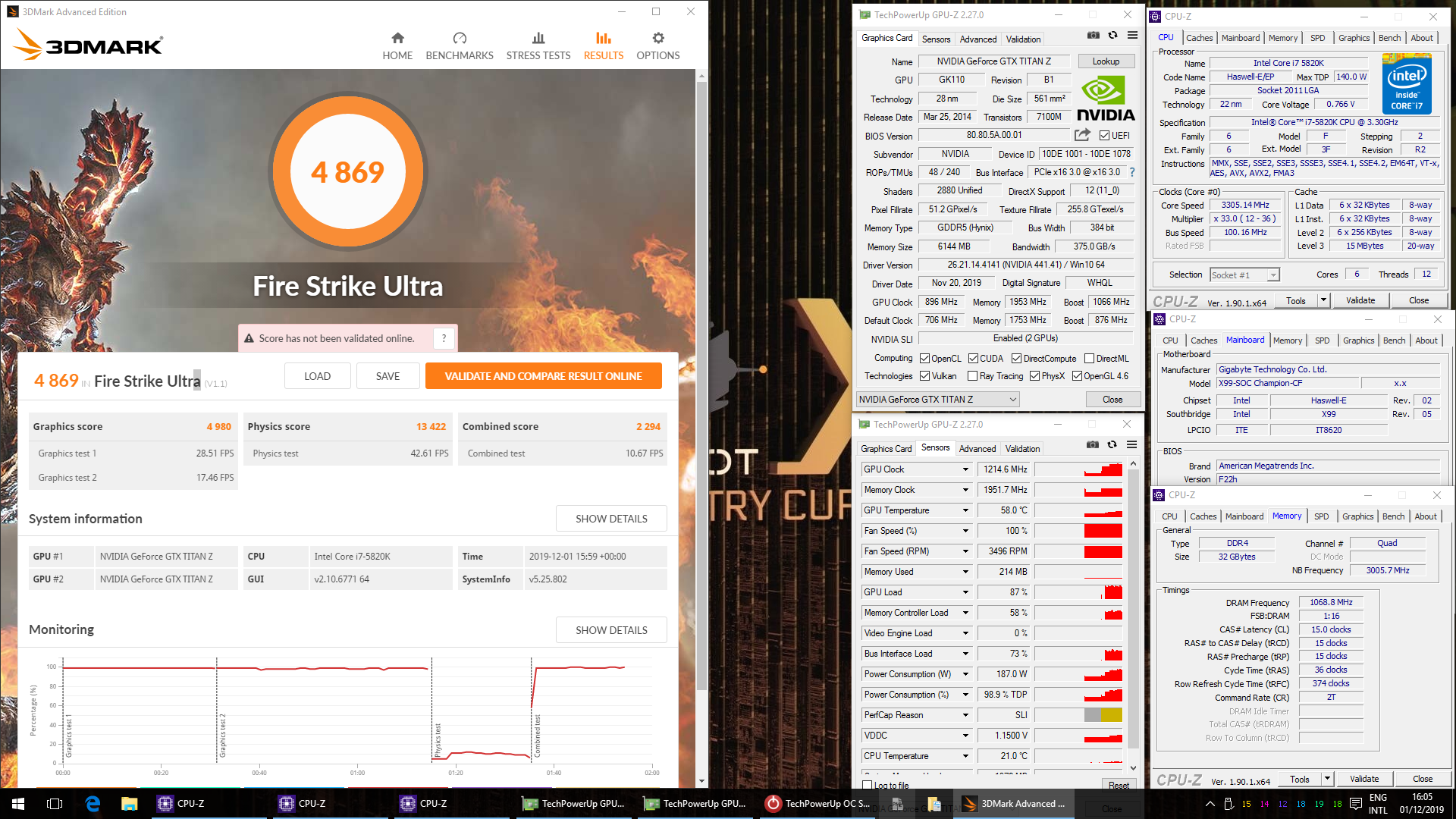Open the PerfCap Reason sensor dropdown
Image resolution: width=1456 pixels, height=819 pixels.
point(965,715)
